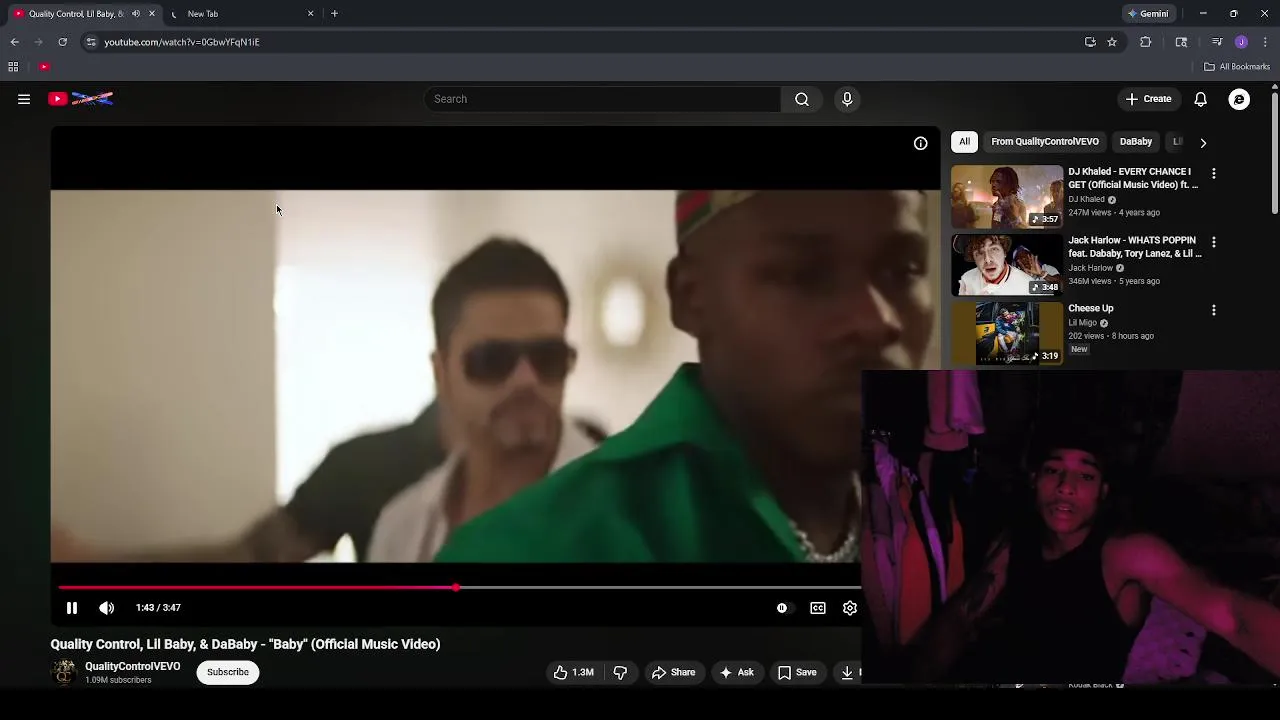Like the video with 1.3M thumbs up
Viewport: 1280px width, 720px height.
pyautogui.click(x=574, y=672)
